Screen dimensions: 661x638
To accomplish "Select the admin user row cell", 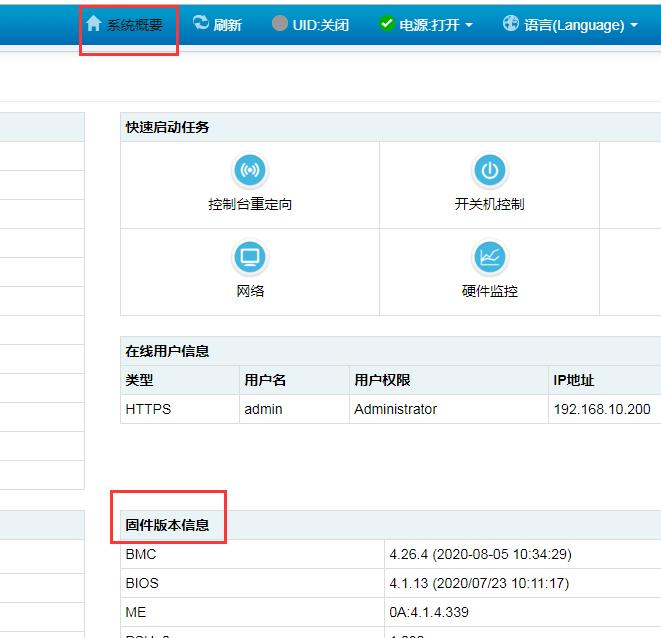I will click(263, 409).
